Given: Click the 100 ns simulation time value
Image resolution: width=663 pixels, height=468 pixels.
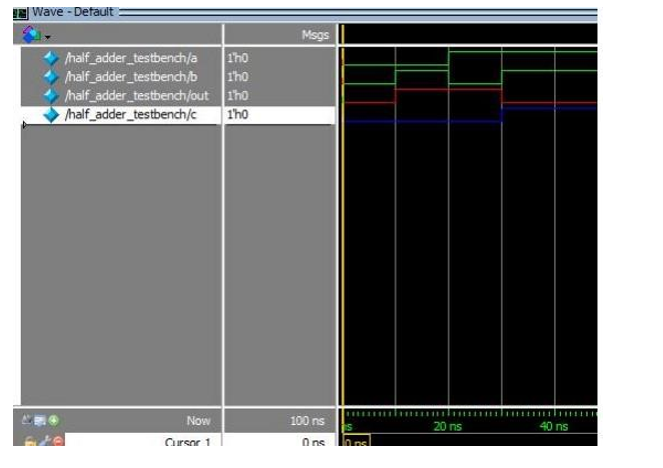Looking at the screenshot, I should point(307,421).
